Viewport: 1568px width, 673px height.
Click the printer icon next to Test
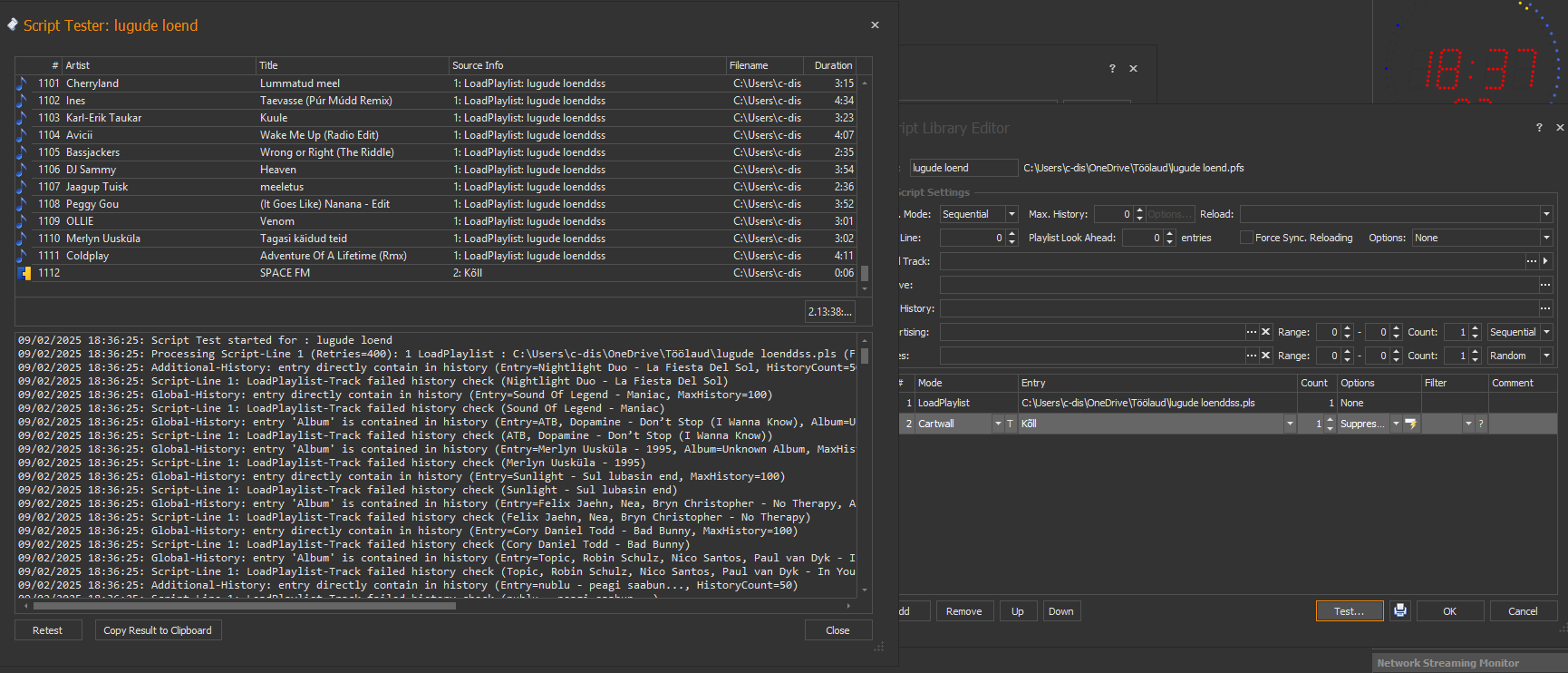pyautogui.click(x=1400, y=610)
